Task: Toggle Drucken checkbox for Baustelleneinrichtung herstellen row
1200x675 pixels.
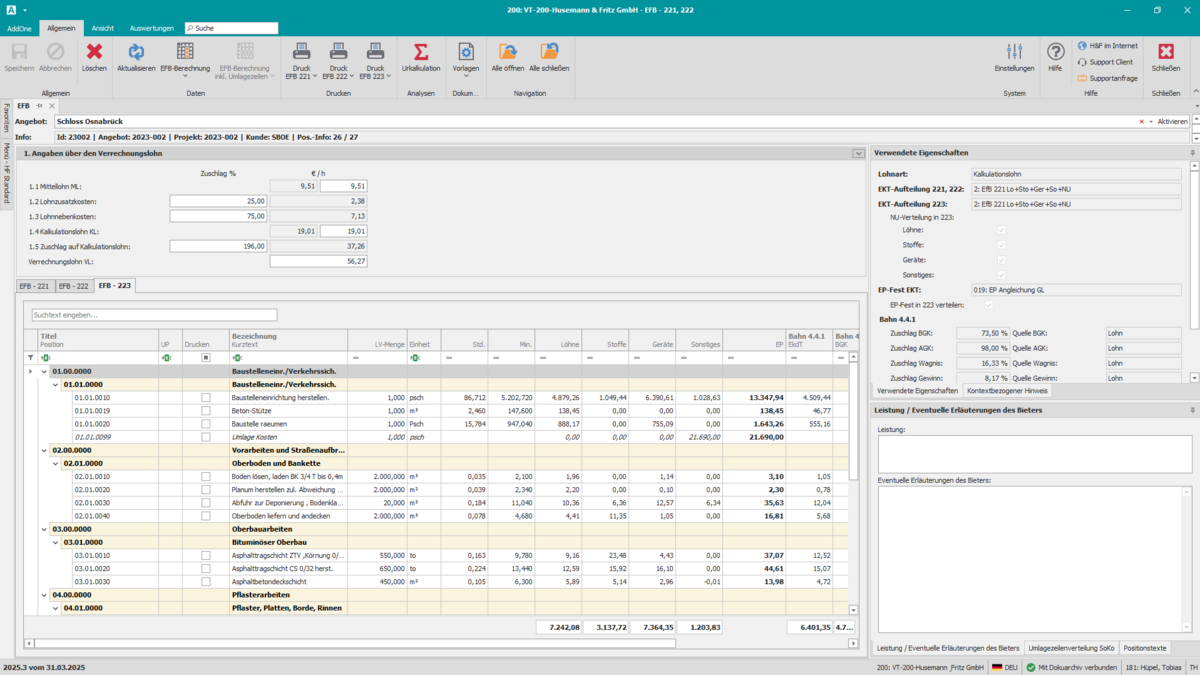Action: click(x=206, y=397)
